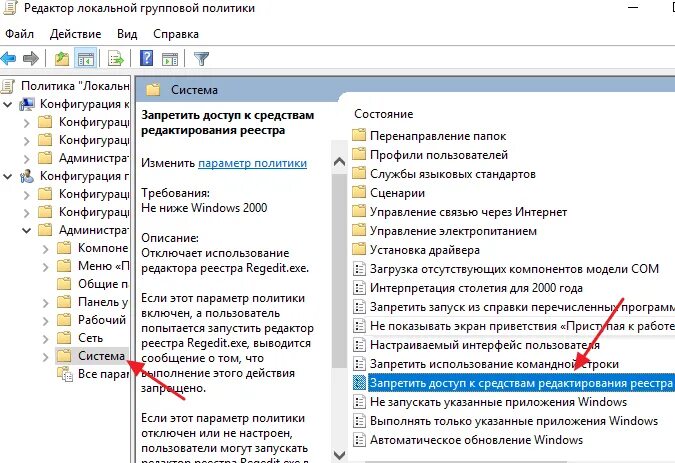Click the Forward arrow toolbar icon
Screen dimensions: 675x463
tap(31, 58)
